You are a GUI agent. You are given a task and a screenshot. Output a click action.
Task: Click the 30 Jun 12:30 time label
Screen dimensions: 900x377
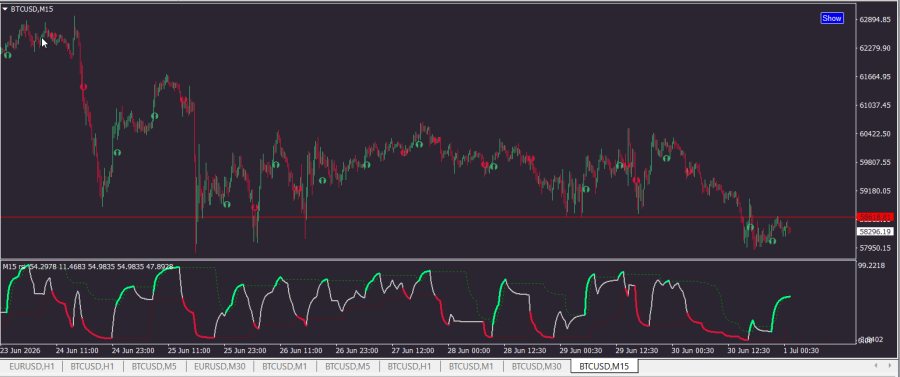(747, 351)
